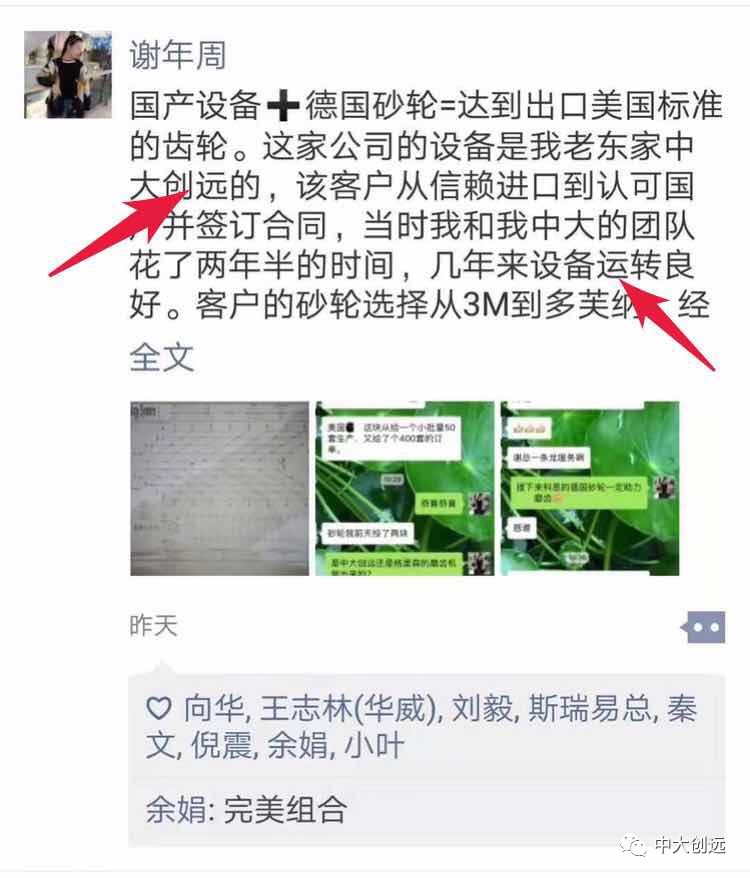Open the poster's profile avatar
Viewport: 750px width, 878px height.
pos(68,75)
